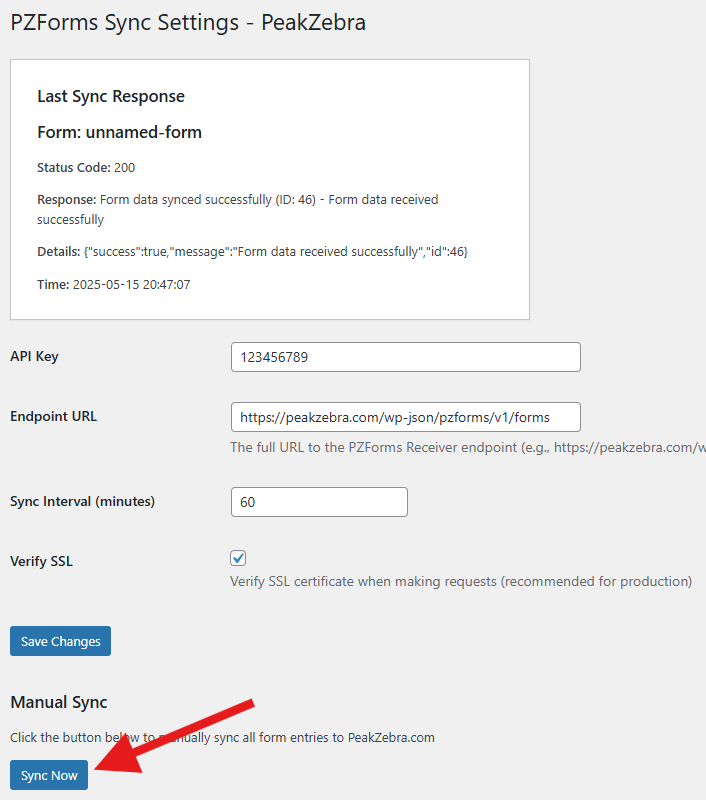The width and height of the screenshot is (706, 800).
Task: Click the Time 2025-05-15 timestamp line
Action: (113, 285)
